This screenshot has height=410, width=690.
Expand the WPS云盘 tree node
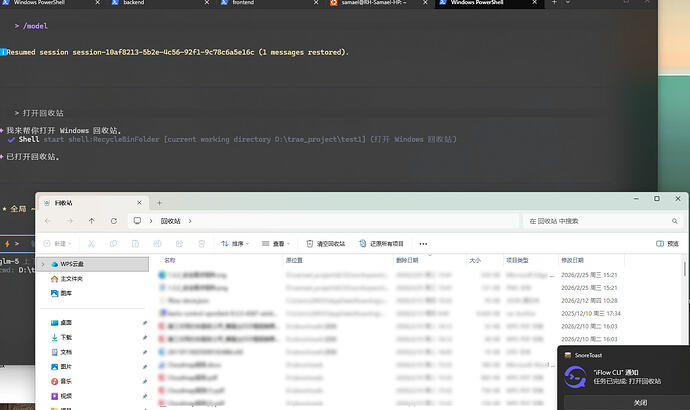coord(41,264)
